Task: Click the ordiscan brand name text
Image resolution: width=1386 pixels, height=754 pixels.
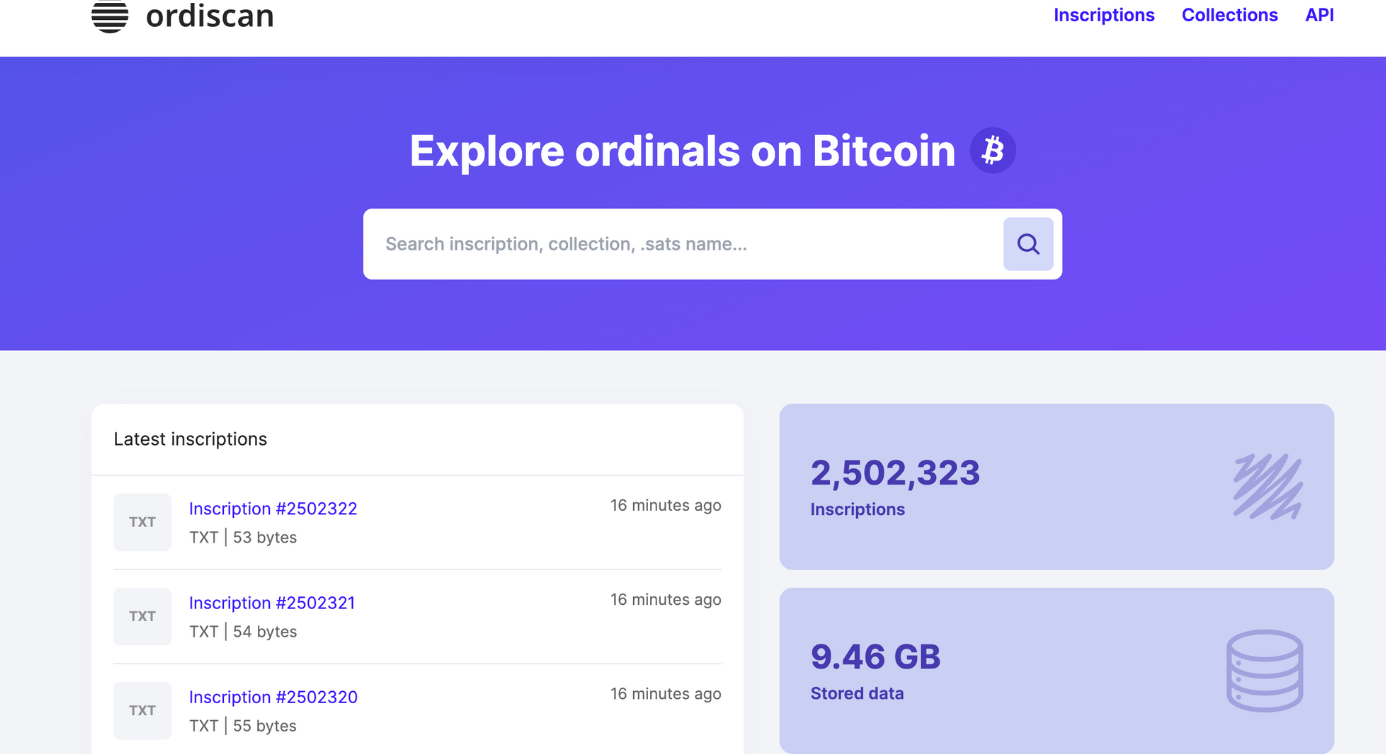Action: pyautogui.click(x=209, y=16)
